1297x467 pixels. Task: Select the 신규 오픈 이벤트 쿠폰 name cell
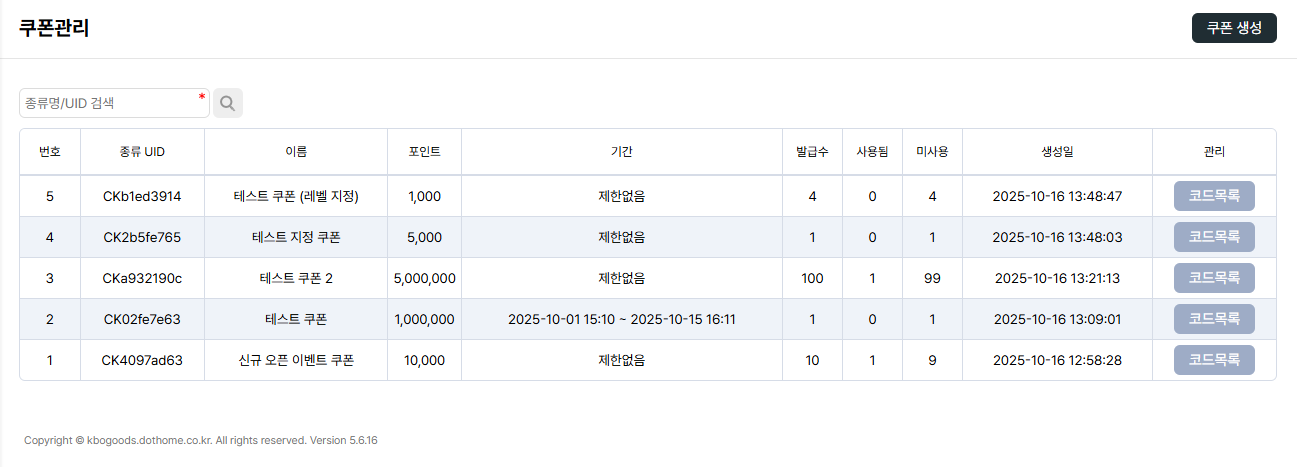click(296, 360)
